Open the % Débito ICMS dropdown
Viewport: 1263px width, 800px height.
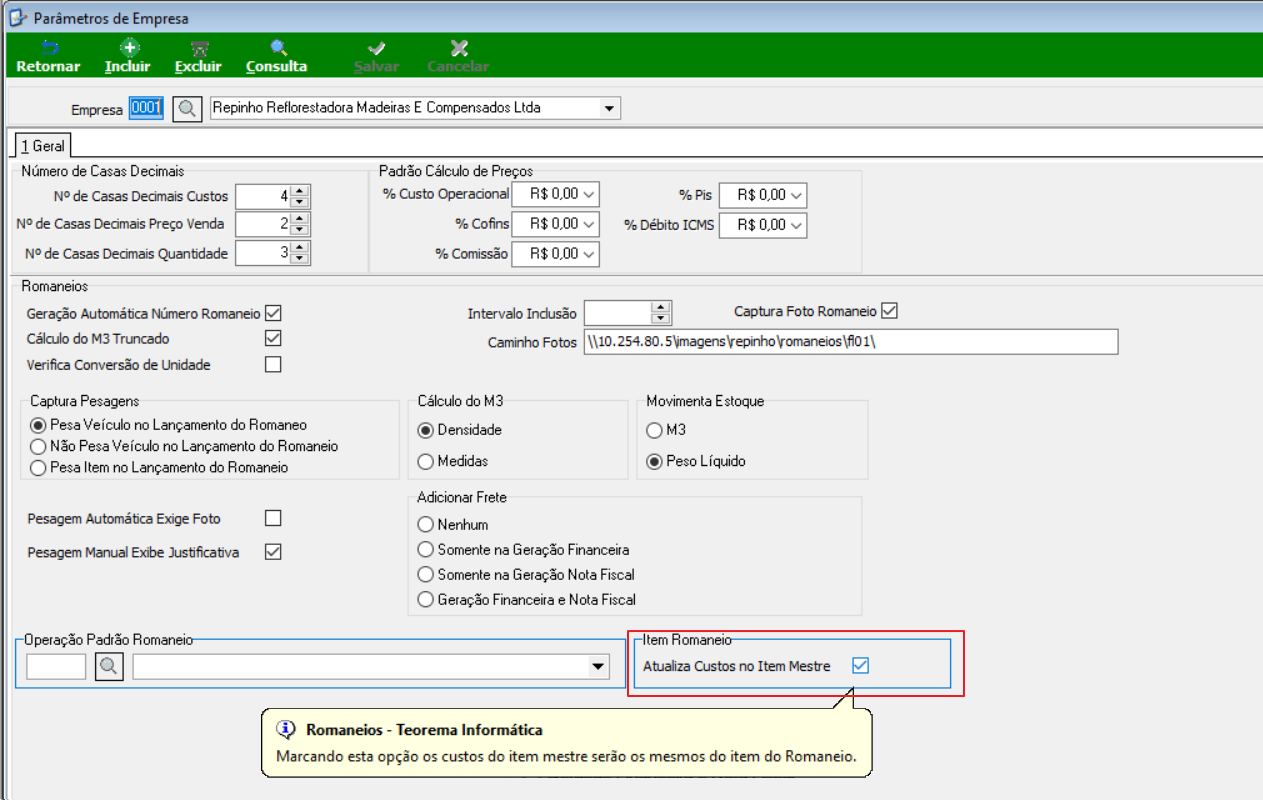[x=796, y=225]
